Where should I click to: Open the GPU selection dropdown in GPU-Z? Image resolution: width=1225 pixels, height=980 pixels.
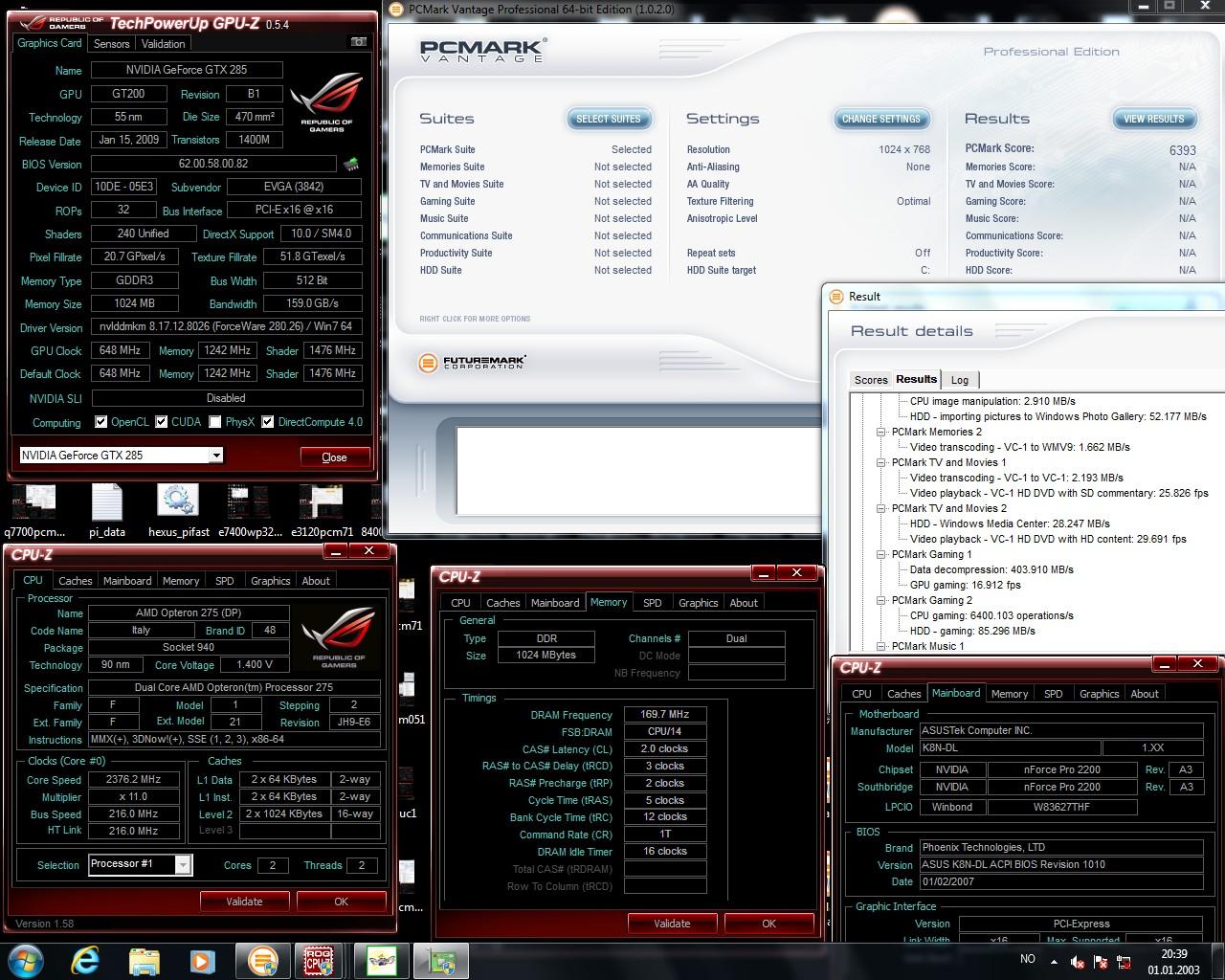tap(216, 456)
